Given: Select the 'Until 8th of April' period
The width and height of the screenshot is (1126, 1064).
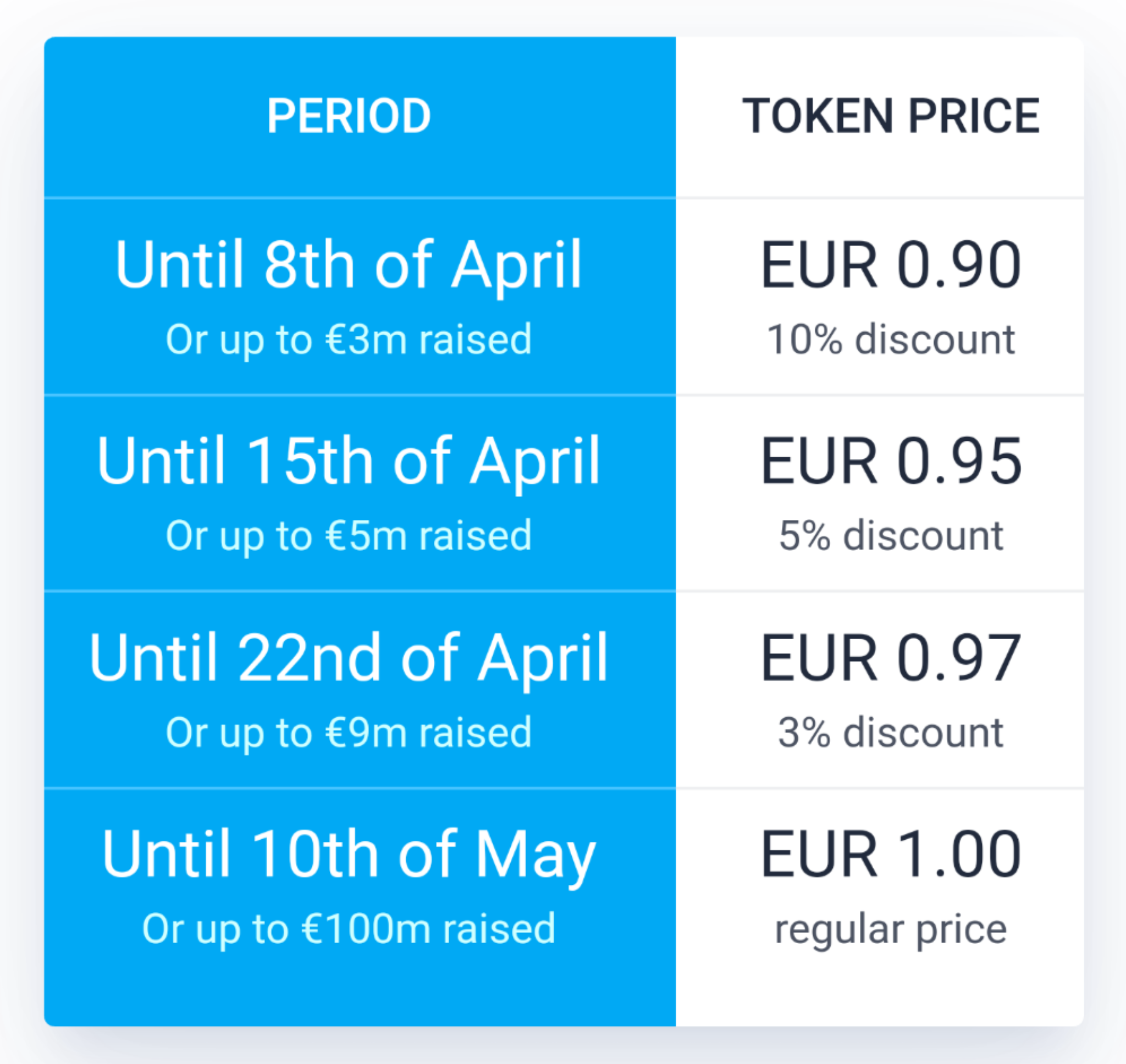Looking at the screenshot, I should pos(348,265).
